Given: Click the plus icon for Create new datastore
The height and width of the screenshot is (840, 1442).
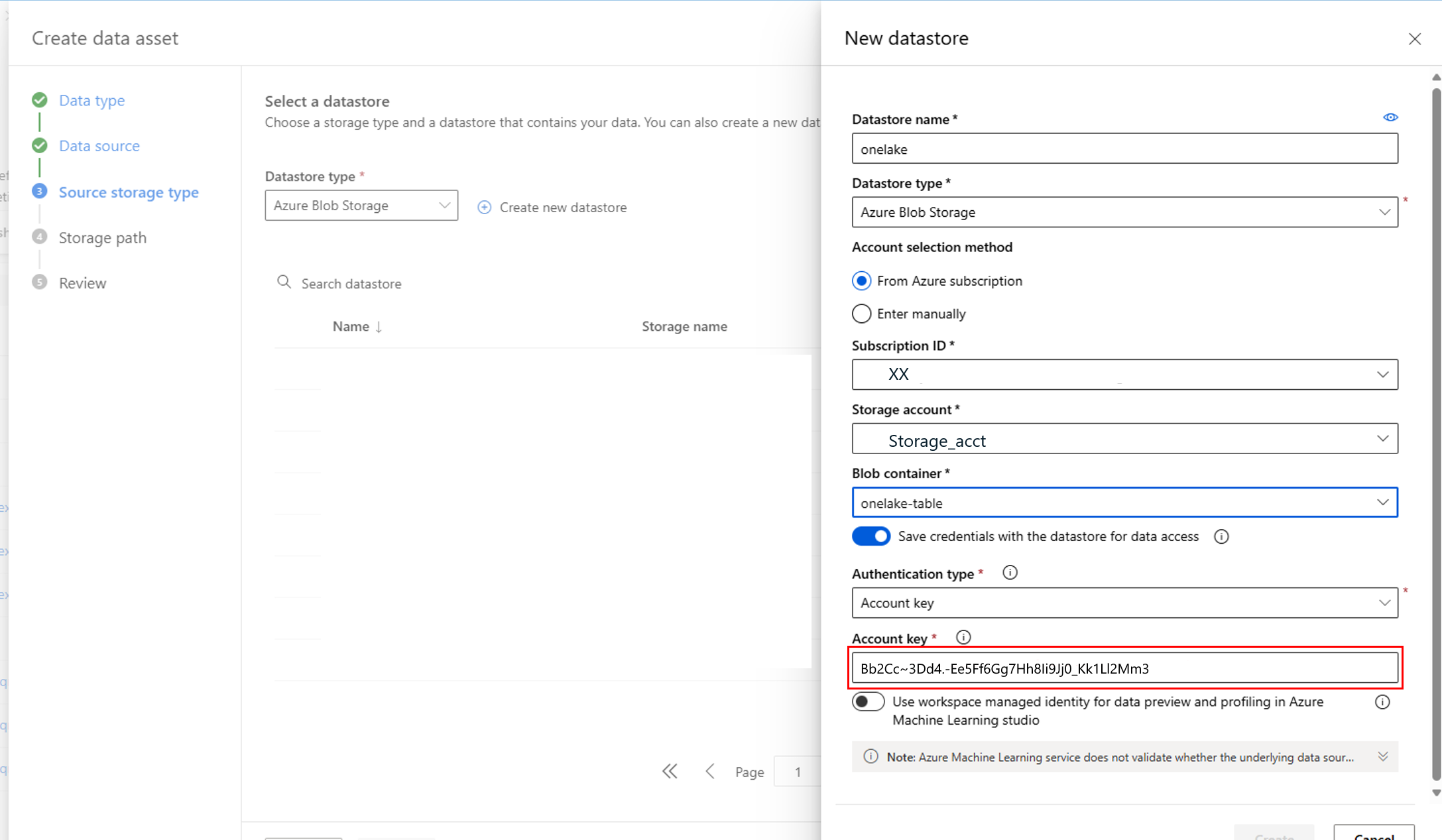Looking at the screenshot, I should click(485, 208).
